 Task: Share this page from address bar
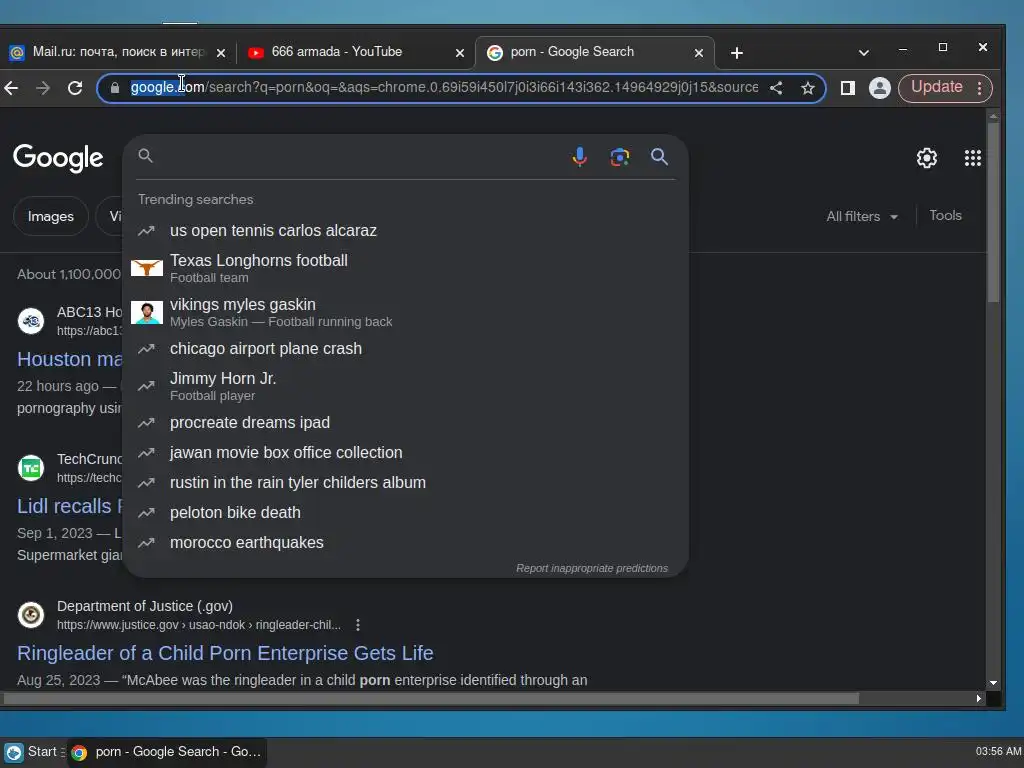point(776,88)
